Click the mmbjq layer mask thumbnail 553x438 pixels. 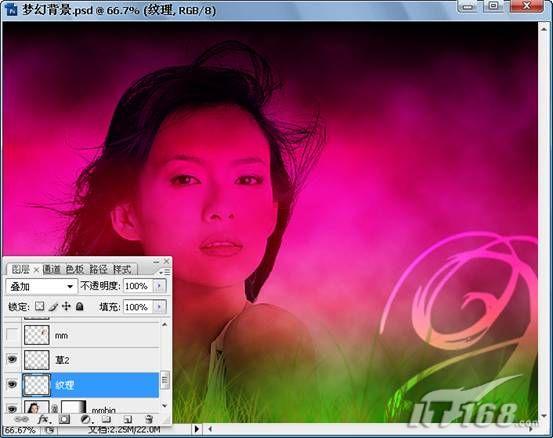click(x=74, y=407)
